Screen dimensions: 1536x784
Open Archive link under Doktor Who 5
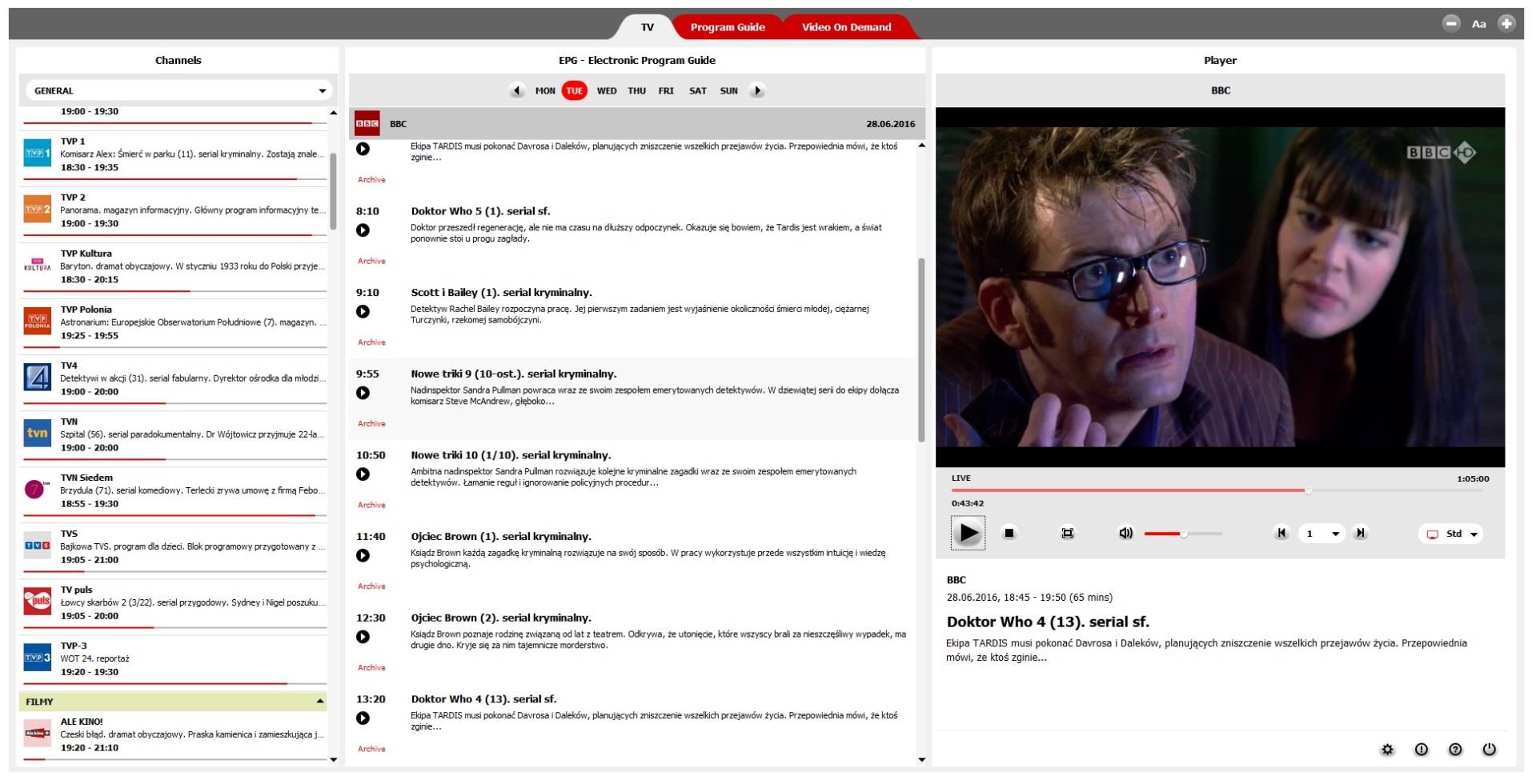pos(371,262)
